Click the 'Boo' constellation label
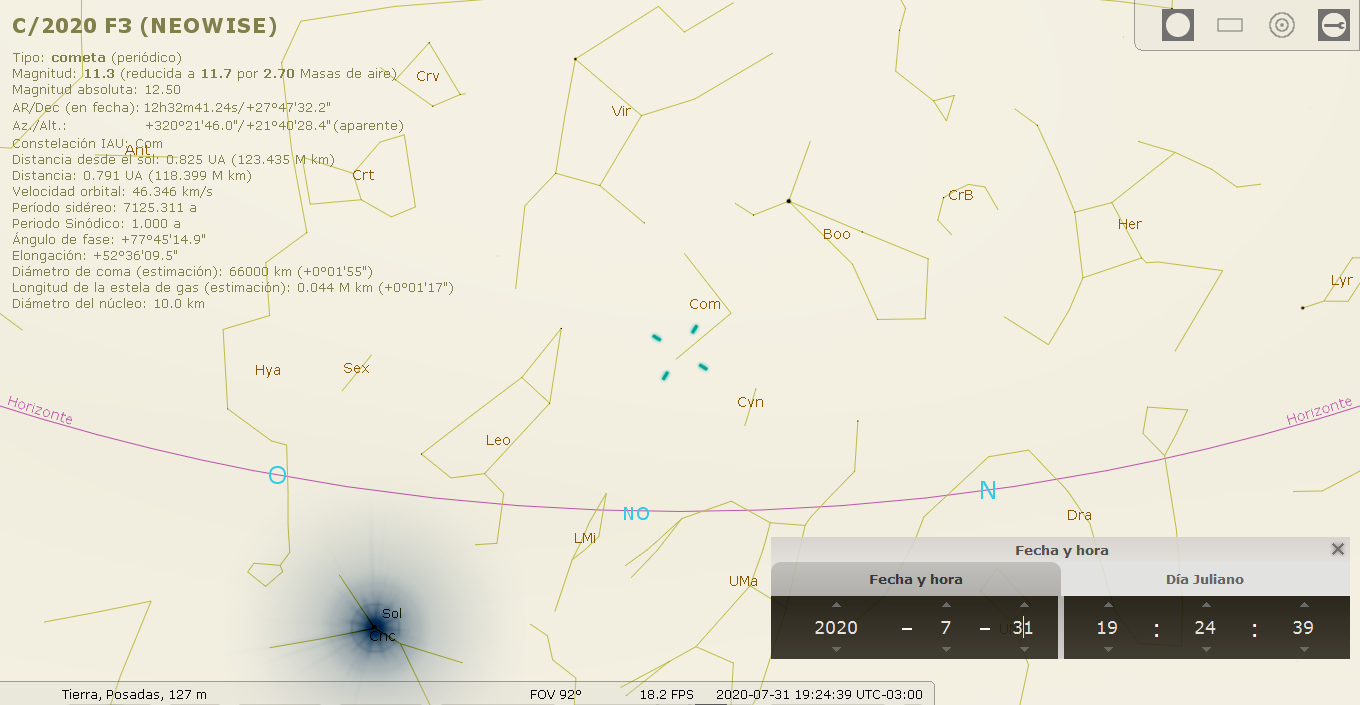The height and width of the screenshot is (705, 1360). (836, 234)
